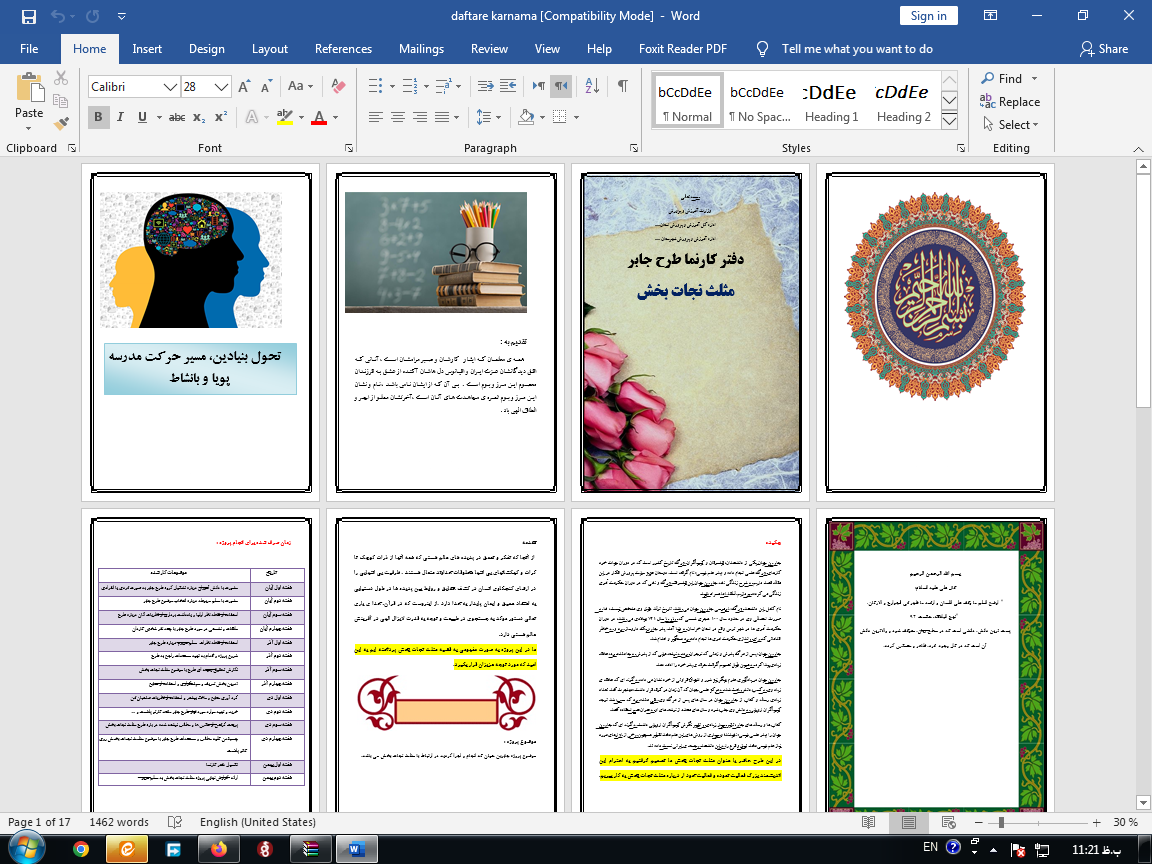The height and width of the screenshot is (864, 1152).
Task: Click the Format Painter brush icon
Action: tap(62, 124)
